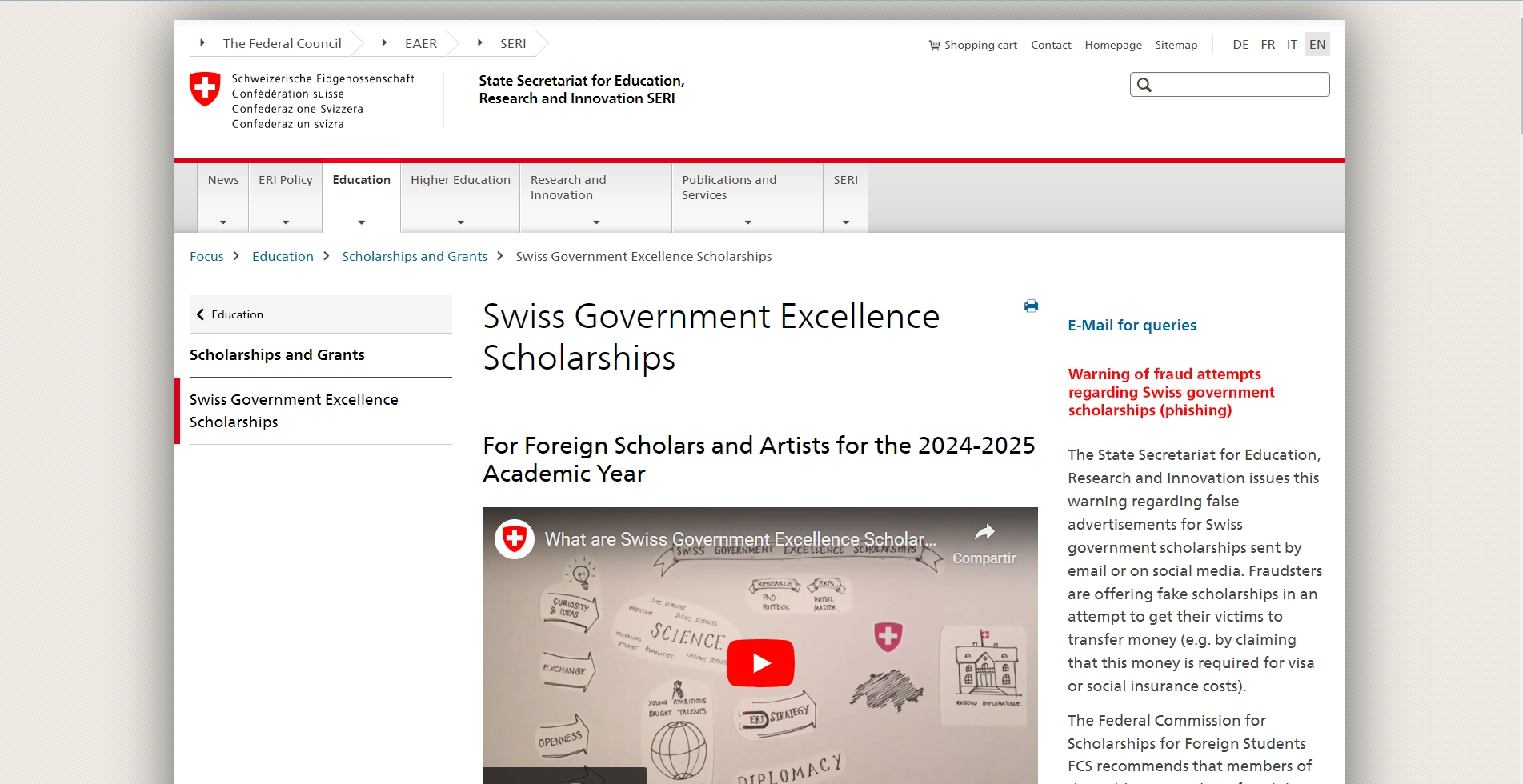Click Scholarships and Grants breadcrumb link

coord(415,257)
